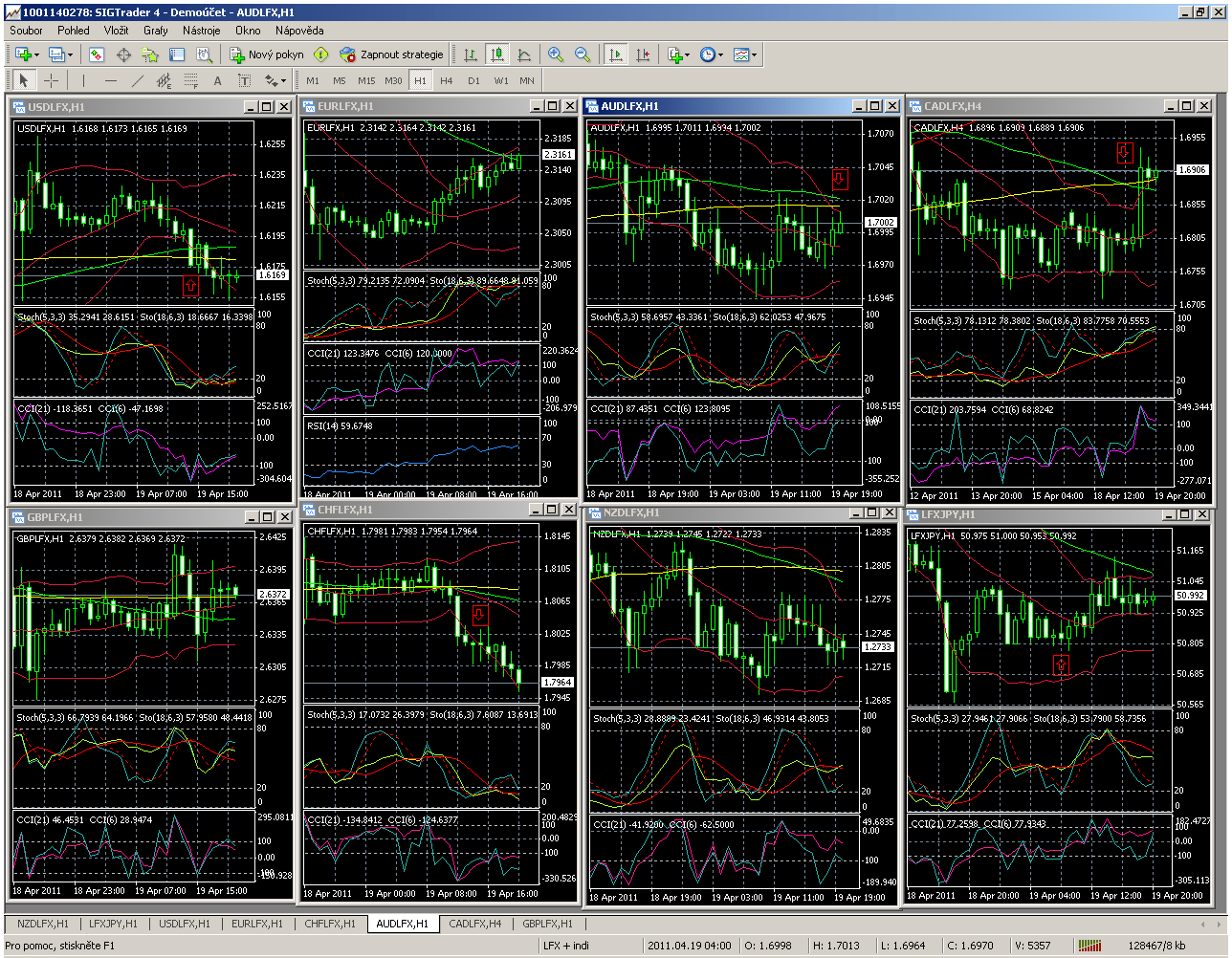Select the Text Label tool
This screenshot has width=1232, height=958.
coord(244,80)
